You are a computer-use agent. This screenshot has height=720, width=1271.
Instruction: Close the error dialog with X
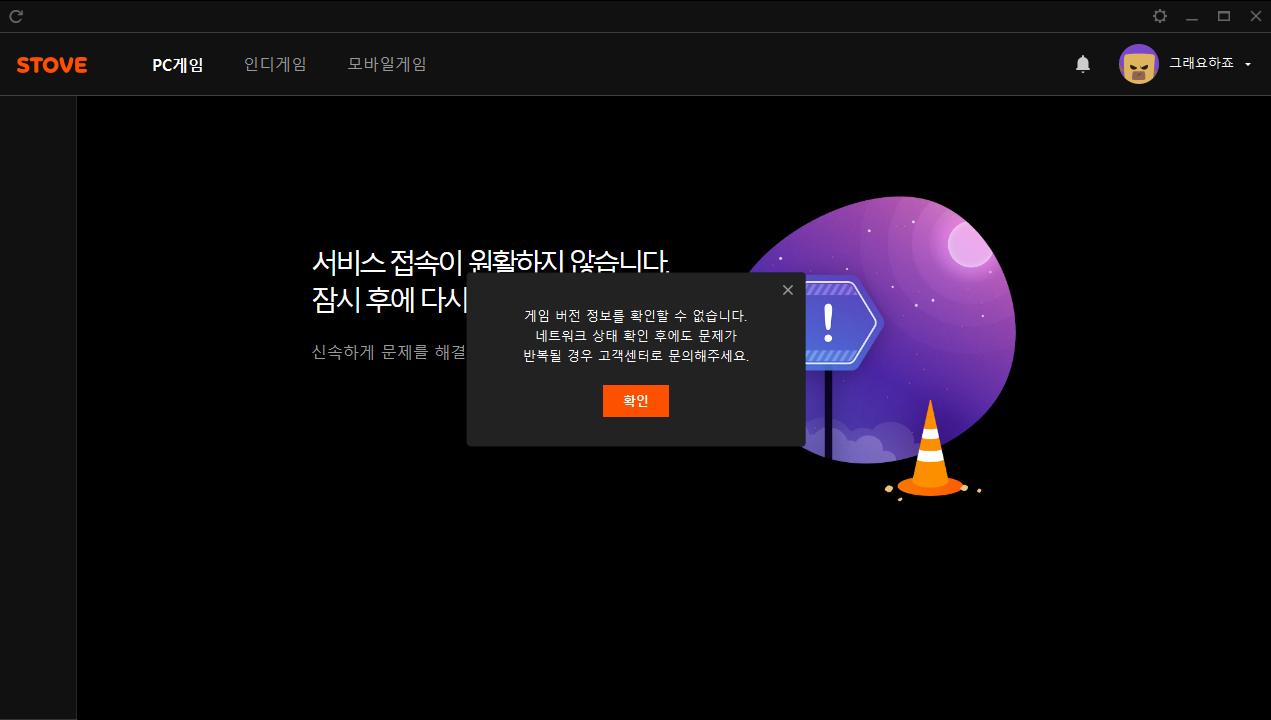click(x=788, y=290)
